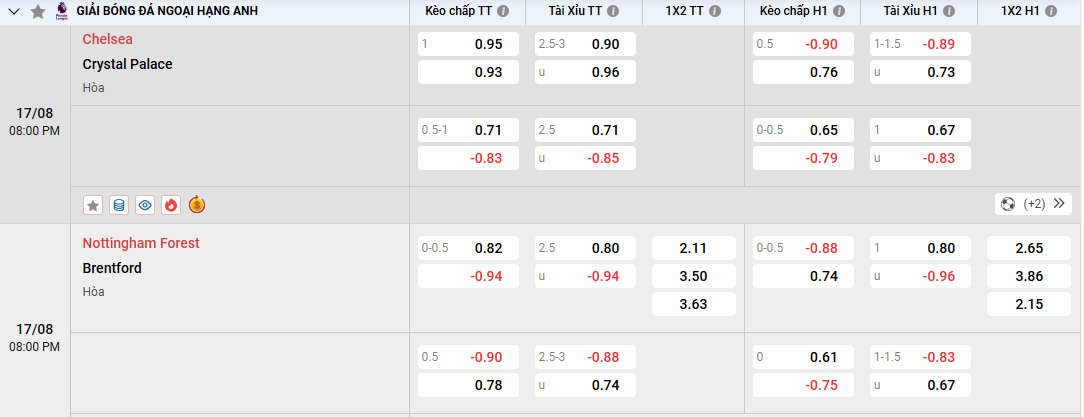Click info icon next to 1X2 H1
The image size is (1084, 417).
pos(1053,12)
